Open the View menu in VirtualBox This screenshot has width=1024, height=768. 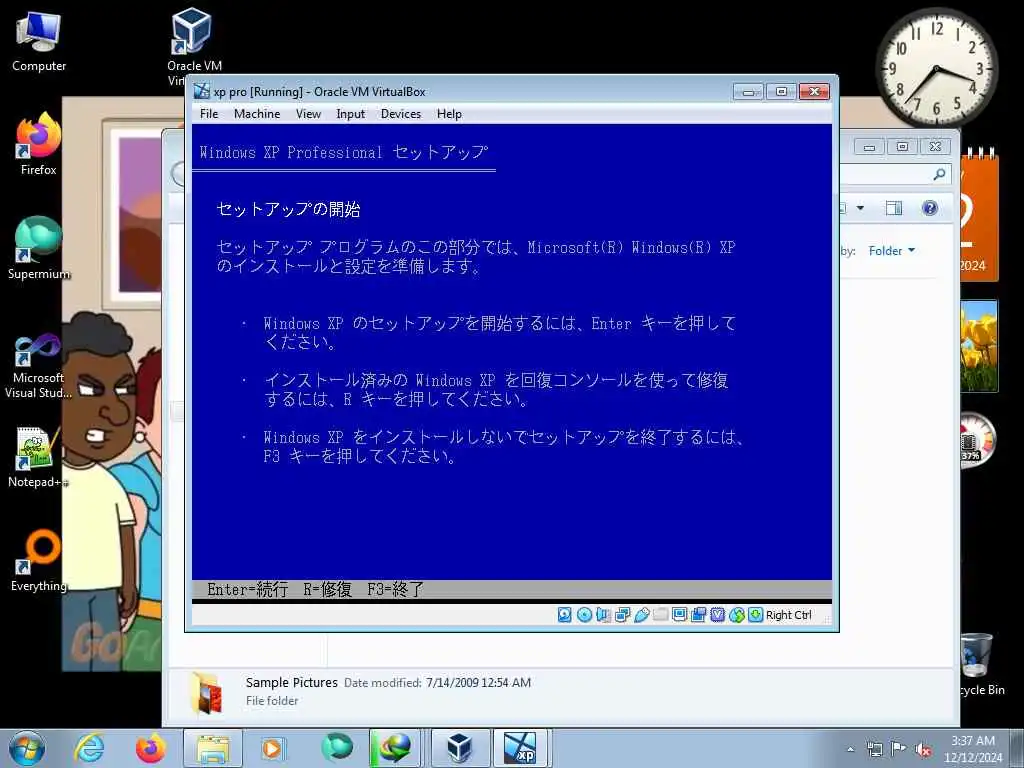pyautogui.click(x=308, y=114)
